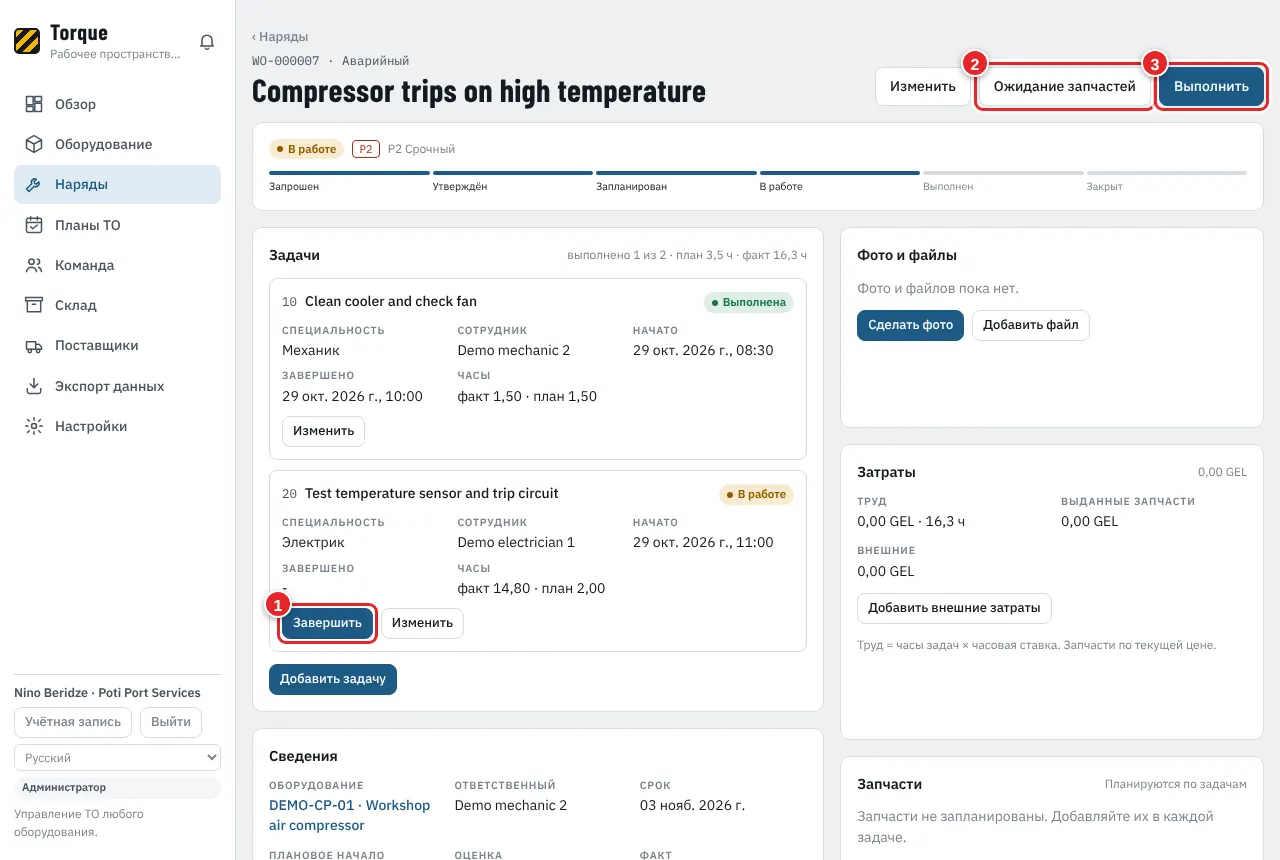Click Добавить внешние затраты button
The width and height of the screenshot is (1280, 860).
point(954,608)
